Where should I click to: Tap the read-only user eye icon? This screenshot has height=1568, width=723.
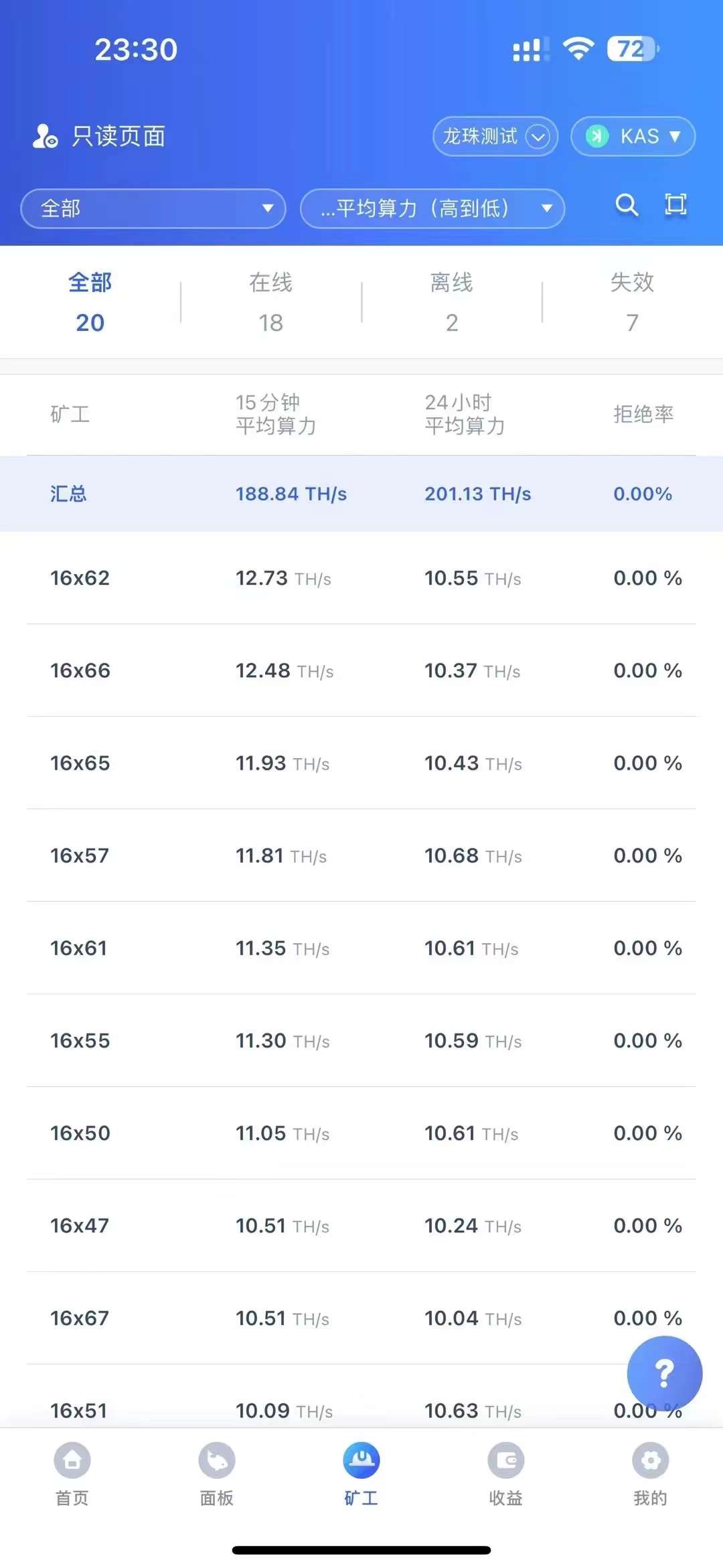pos(46,137)
